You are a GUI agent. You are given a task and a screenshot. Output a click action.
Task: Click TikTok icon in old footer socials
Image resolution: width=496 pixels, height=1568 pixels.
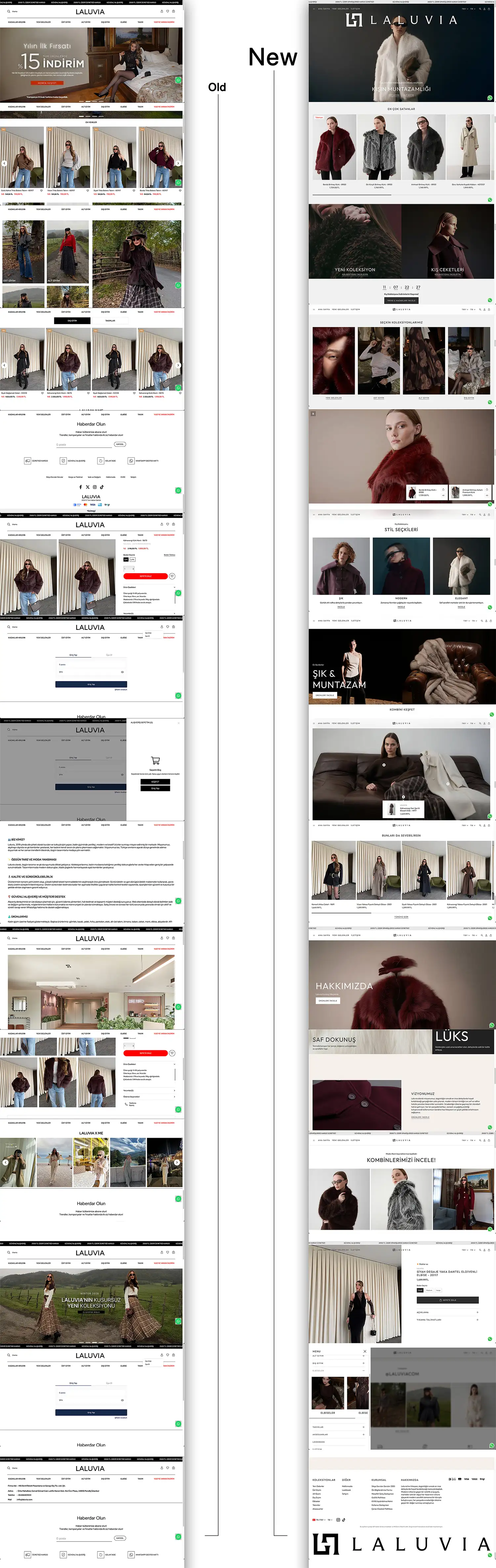point(102,487)
